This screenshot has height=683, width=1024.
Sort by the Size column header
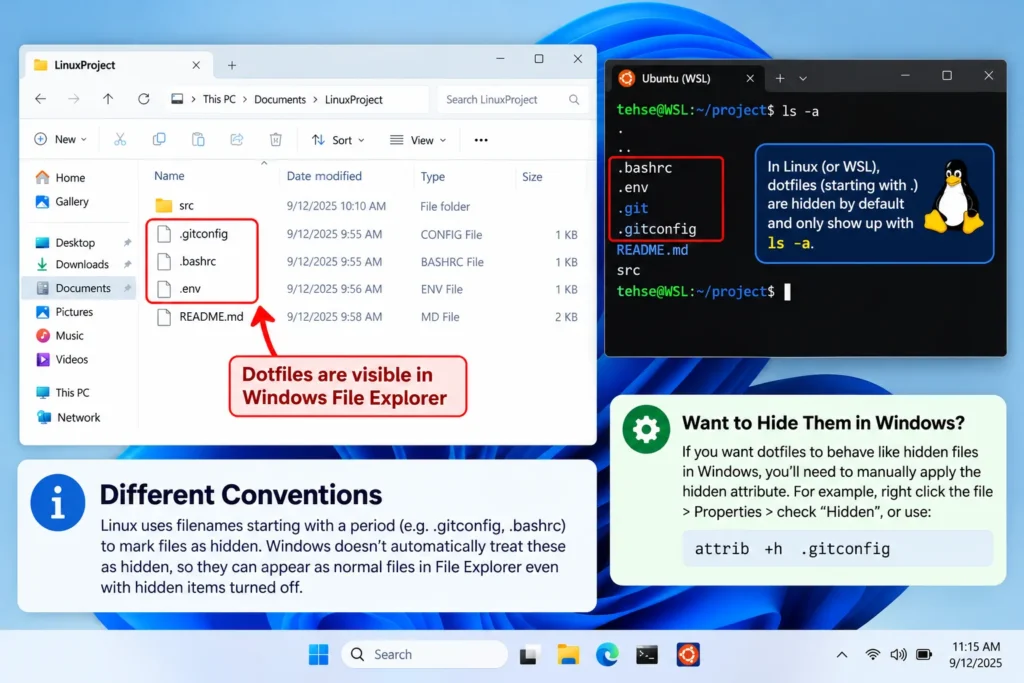coord(532,176)
